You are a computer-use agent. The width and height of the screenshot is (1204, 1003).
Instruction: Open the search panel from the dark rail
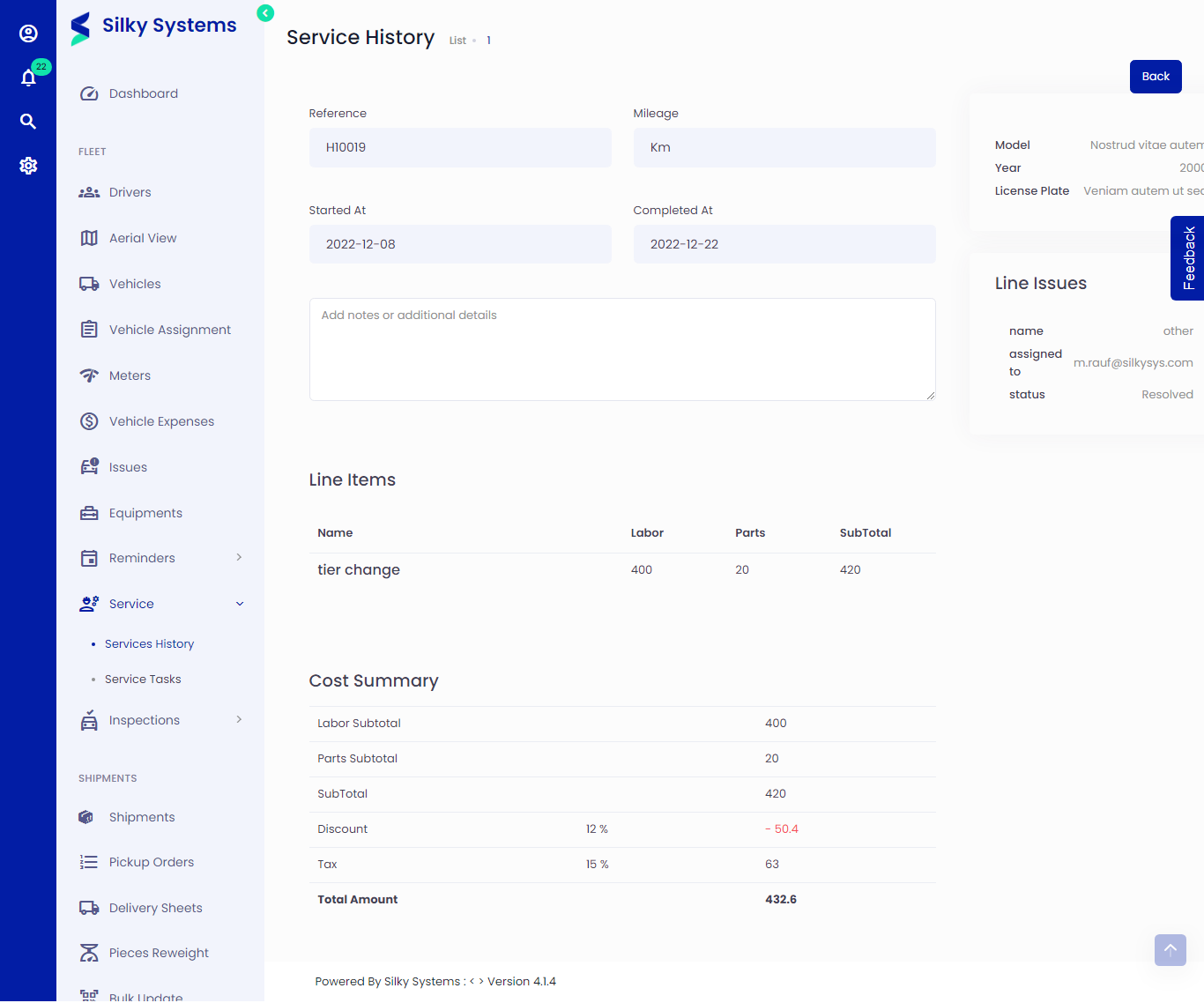pos(28,122)
